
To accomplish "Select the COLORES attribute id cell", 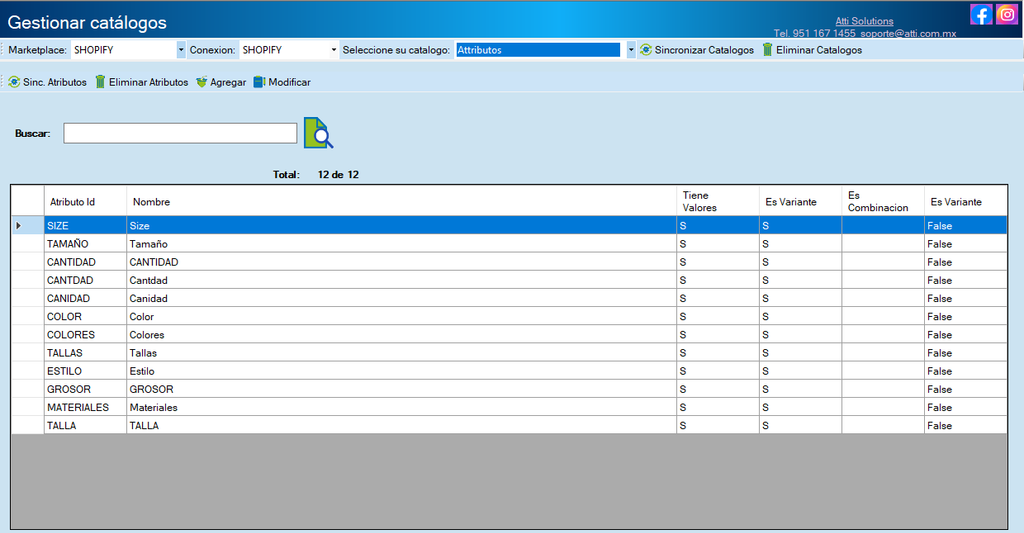I will click(85, 334).
